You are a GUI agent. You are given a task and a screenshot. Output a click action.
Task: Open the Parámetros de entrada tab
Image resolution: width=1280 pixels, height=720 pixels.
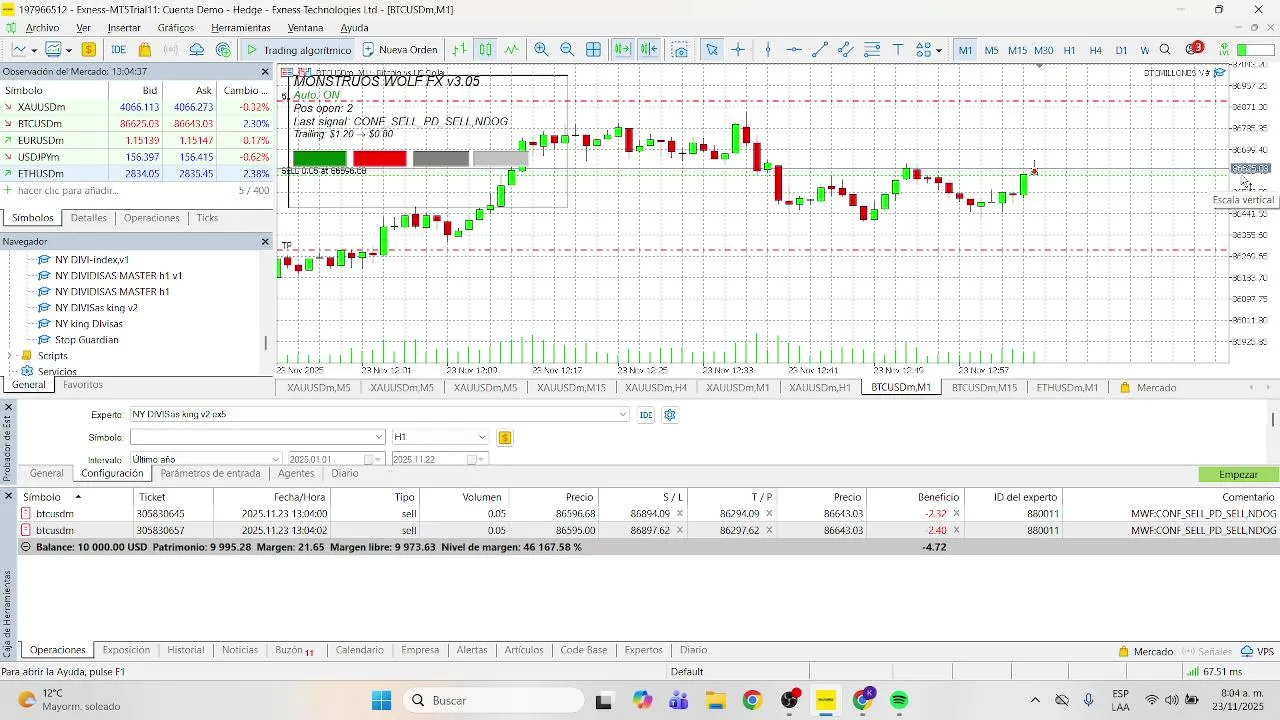tap(210, 474)
